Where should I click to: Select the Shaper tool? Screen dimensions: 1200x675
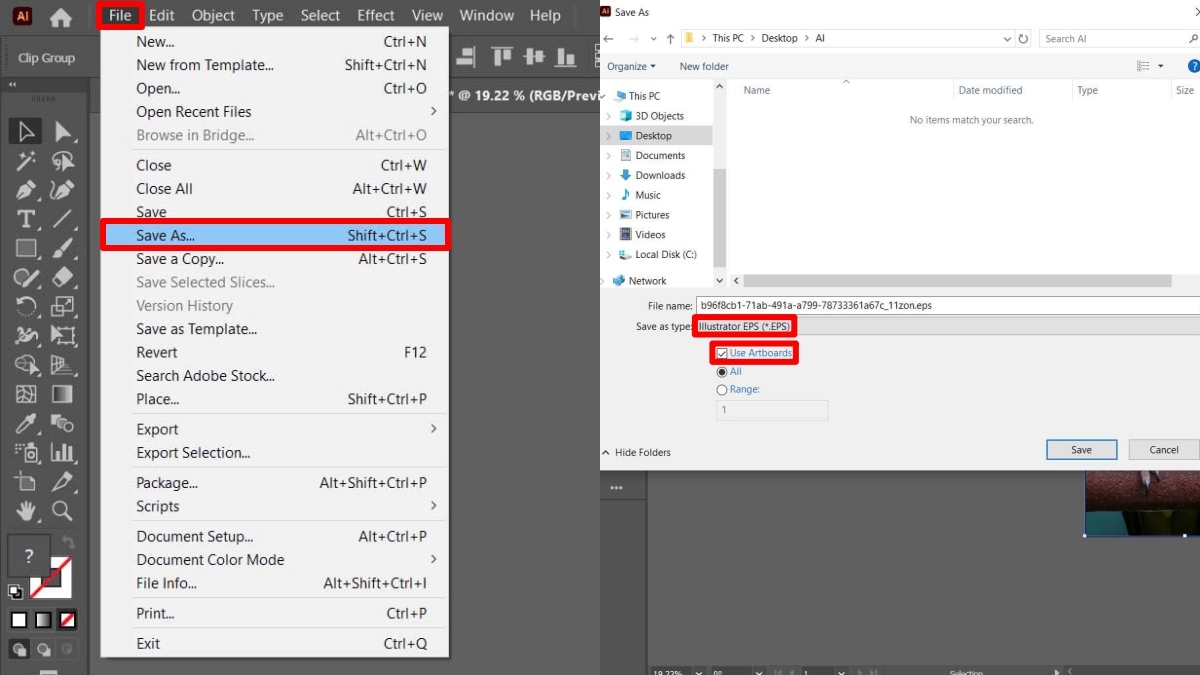[x=26, y=277]
